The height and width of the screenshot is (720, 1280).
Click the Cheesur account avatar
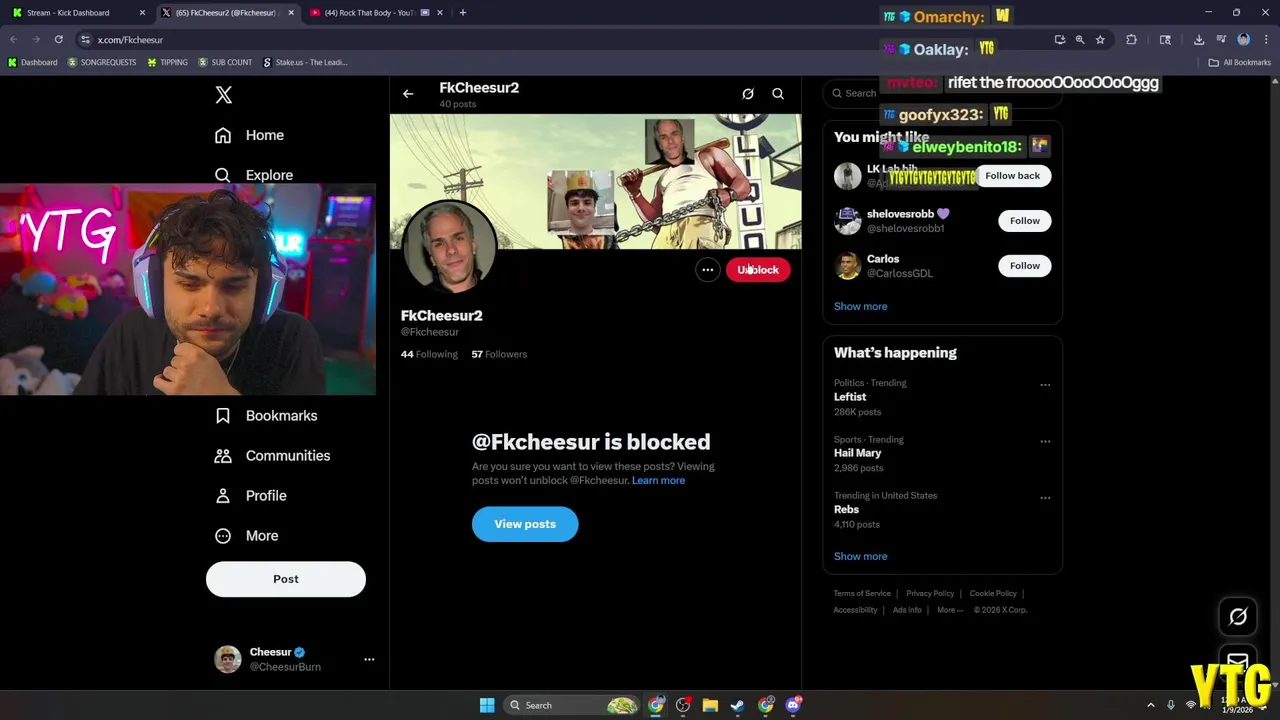click(228, 659)
